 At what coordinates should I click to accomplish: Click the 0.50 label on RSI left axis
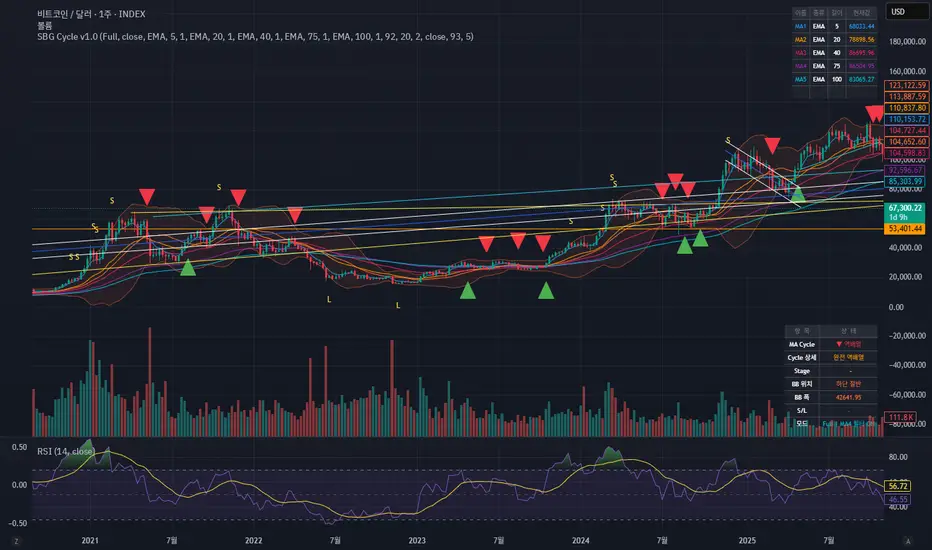[20, 447]
